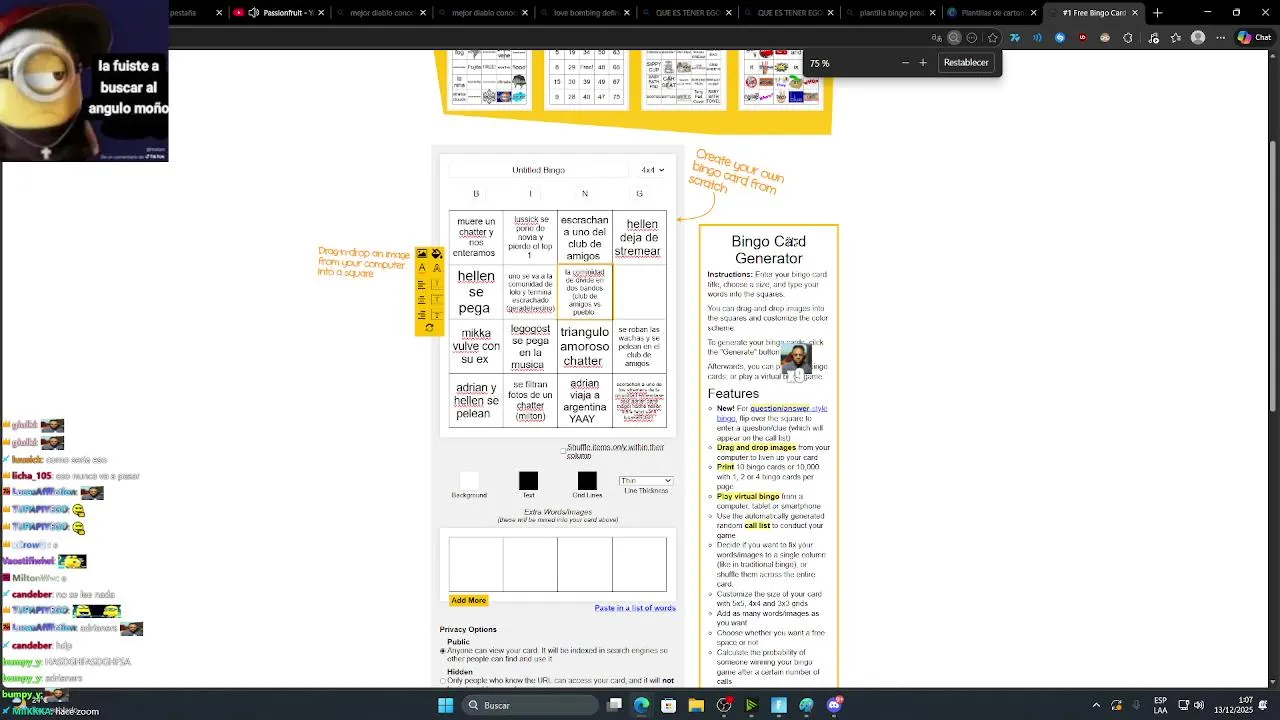
Task: Click the Text color swatch
Action: [x=528, y=481]
